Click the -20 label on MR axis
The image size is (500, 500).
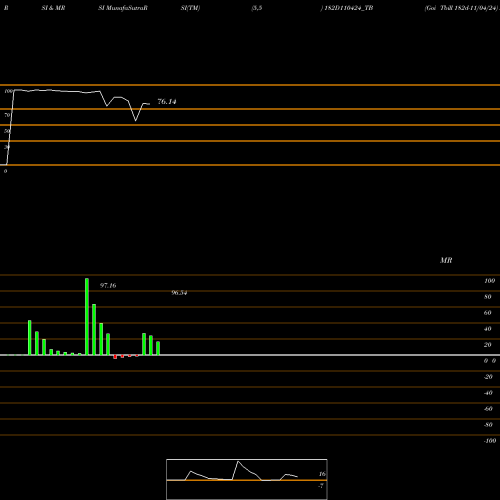[488, 377]
